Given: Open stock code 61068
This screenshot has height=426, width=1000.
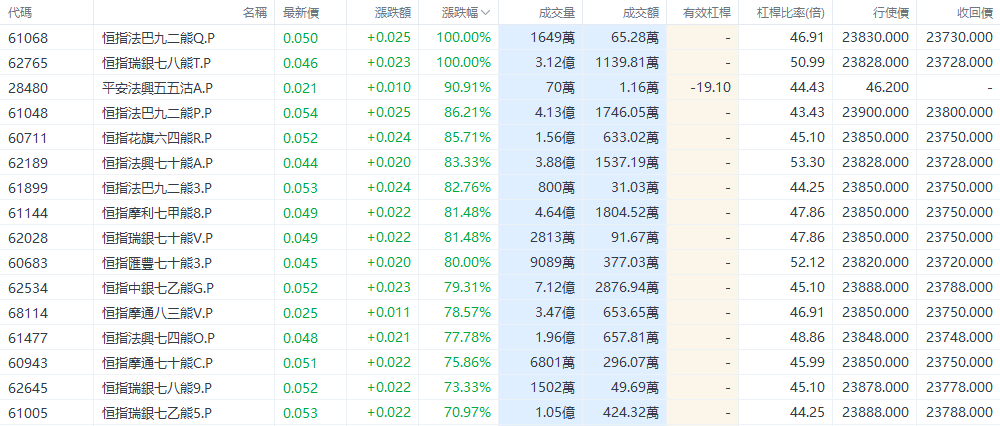Looking at the screenshot, I should pyautogui.click(x=28, y=37).
